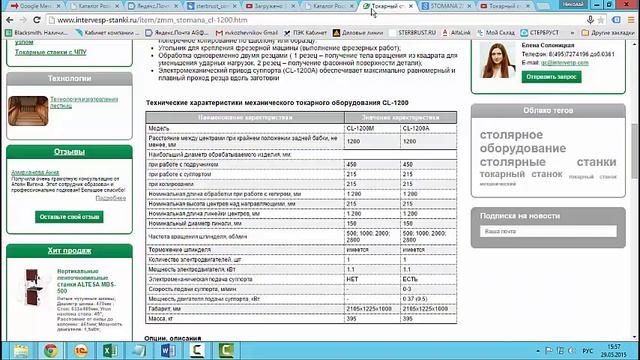Screen dimensions: 640x360
Task: Open the Токарные станки с ЧПУ link
Action: 51,52
